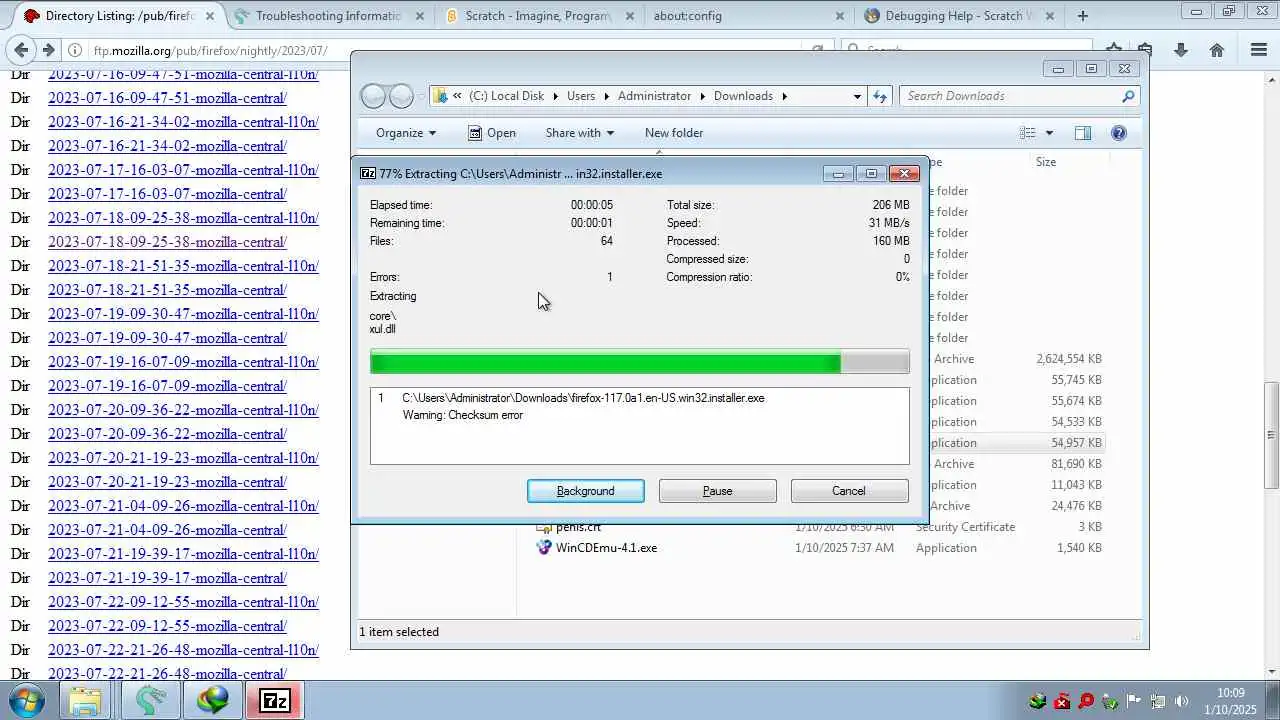Click Explorer's back navigation button
This screenshot has height=720, width=1280.
pyautogui.click(x=373, y=96)
